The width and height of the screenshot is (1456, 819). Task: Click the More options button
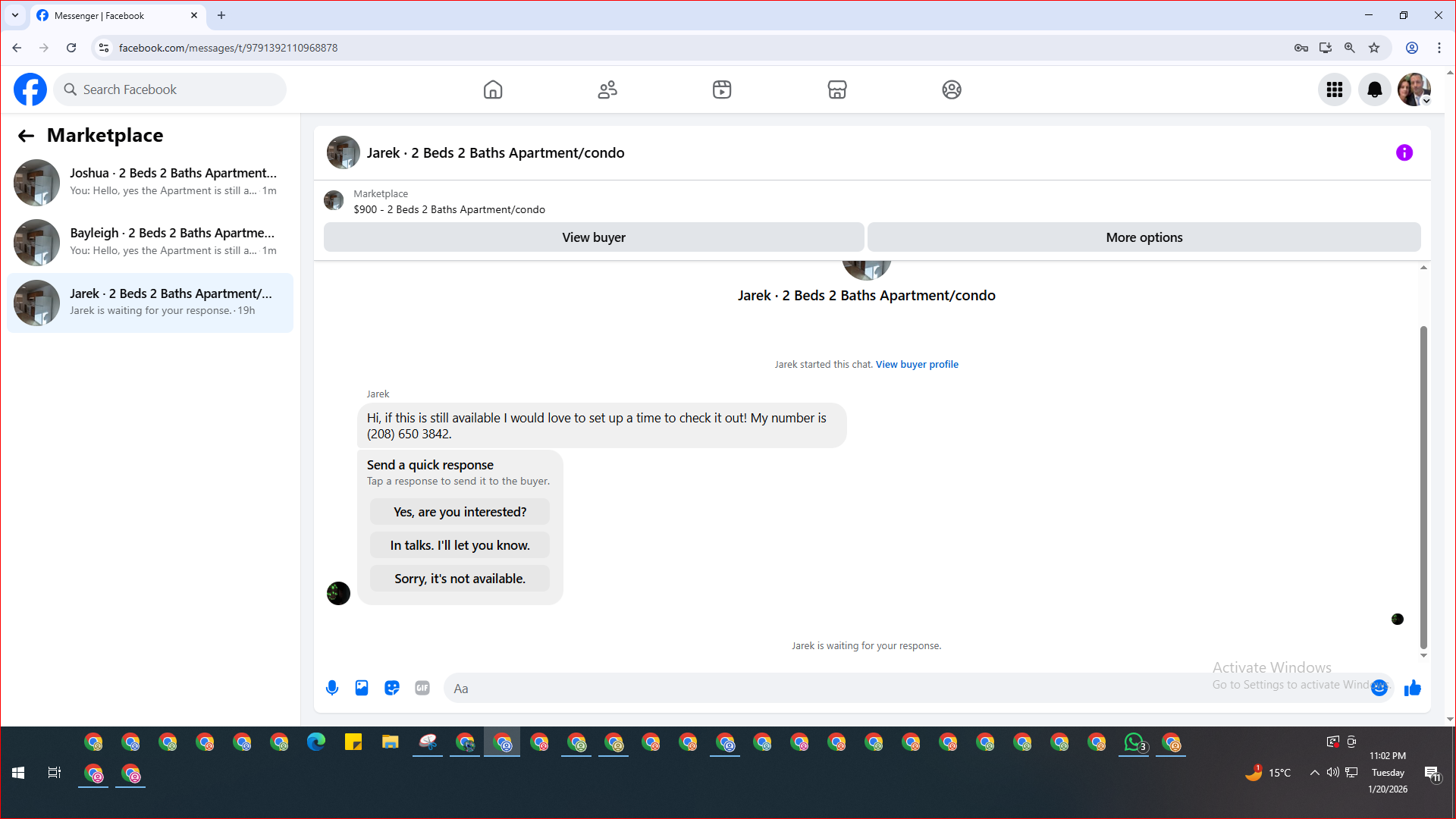pos(1144,237)
